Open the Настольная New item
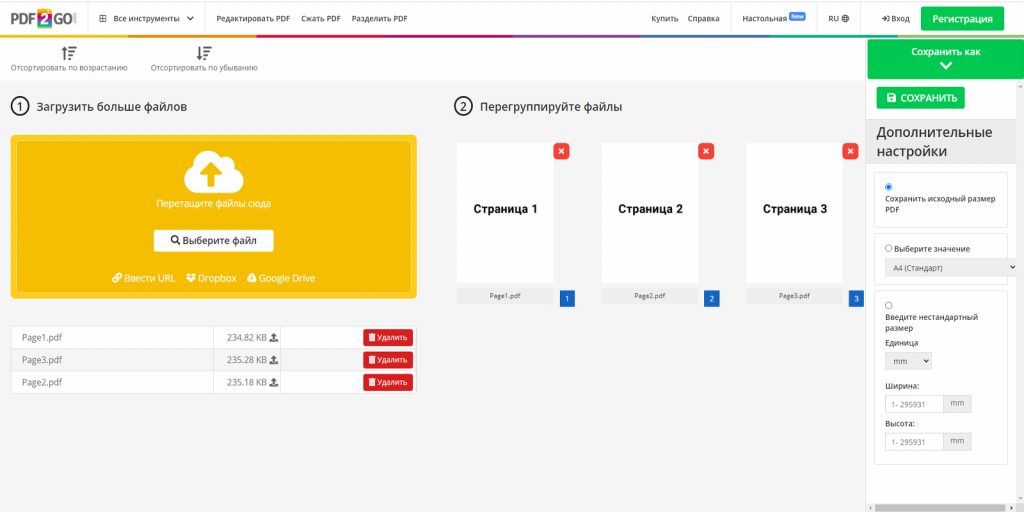Screen dimensions: 1024x512 [774, 18]
